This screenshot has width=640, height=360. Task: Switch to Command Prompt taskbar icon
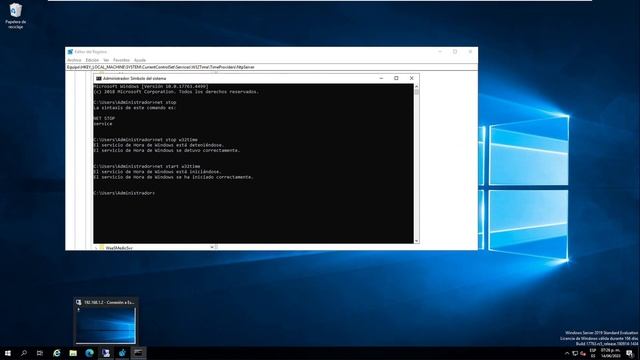coord(138,353)
